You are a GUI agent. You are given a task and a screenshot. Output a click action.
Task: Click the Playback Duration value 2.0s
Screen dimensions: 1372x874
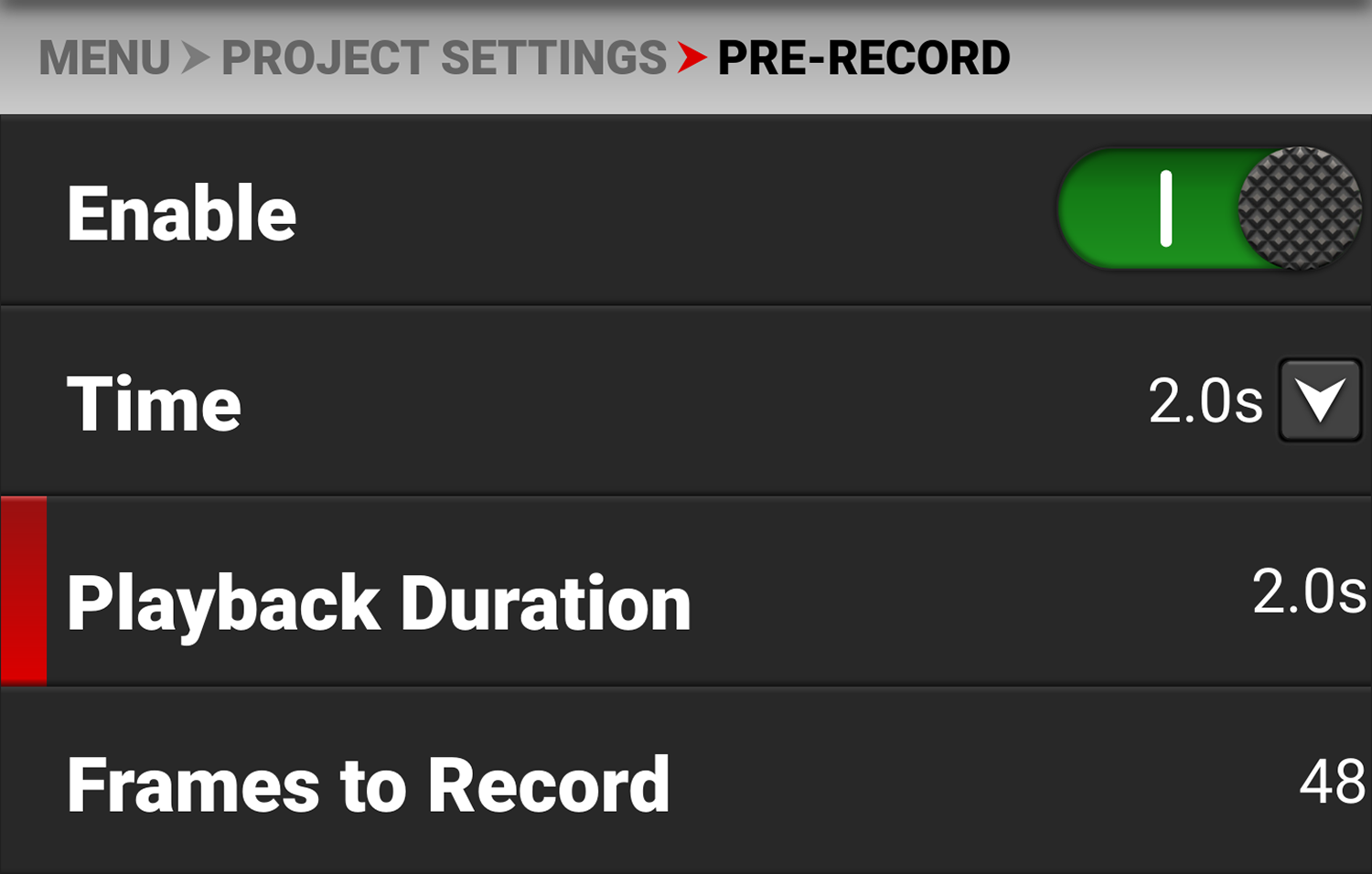[1308, 592]
